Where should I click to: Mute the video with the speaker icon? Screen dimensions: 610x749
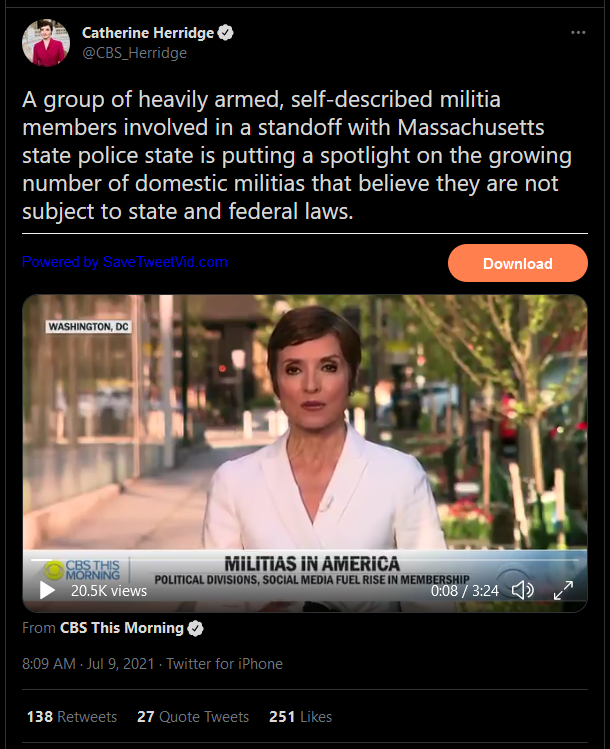523,590
